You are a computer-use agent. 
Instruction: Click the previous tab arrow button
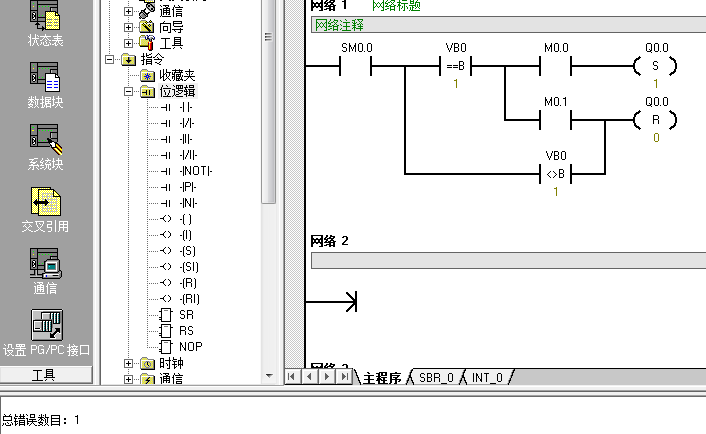(x=309, y=376)
